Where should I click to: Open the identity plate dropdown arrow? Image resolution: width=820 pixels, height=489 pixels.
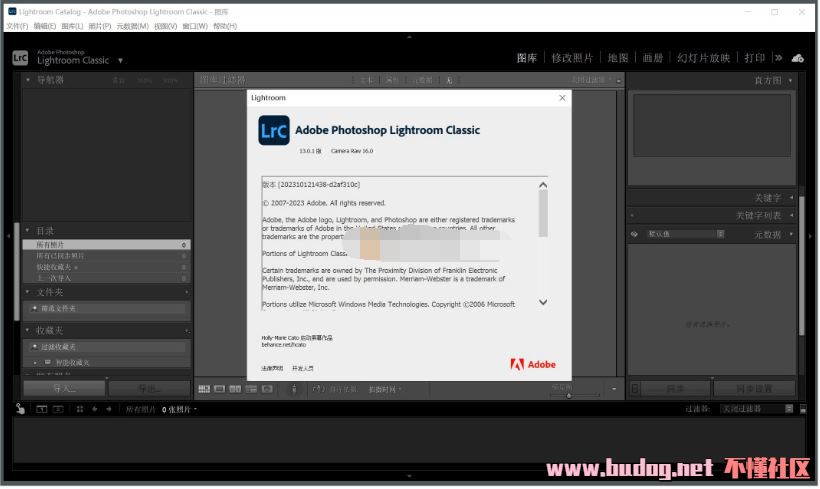click(120, 61)
